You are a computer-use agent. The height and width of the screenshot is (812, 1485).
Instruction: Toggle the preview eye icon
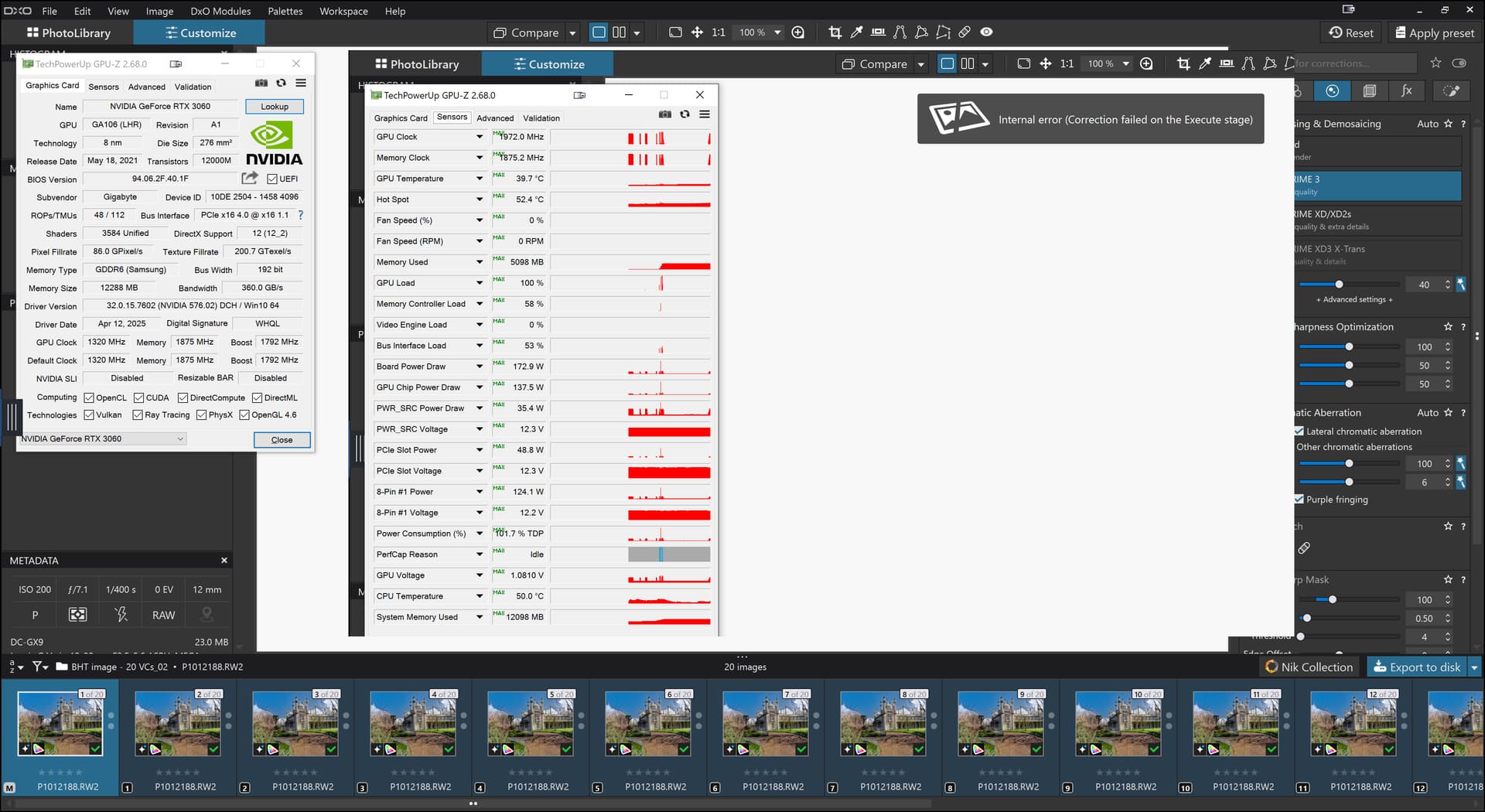point(986,32)
